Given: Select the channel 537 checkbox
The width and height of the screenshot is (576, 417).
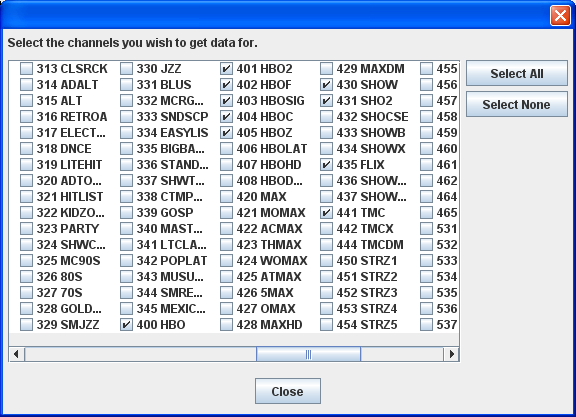Looking at the screenshot, I should pos(426,325).
